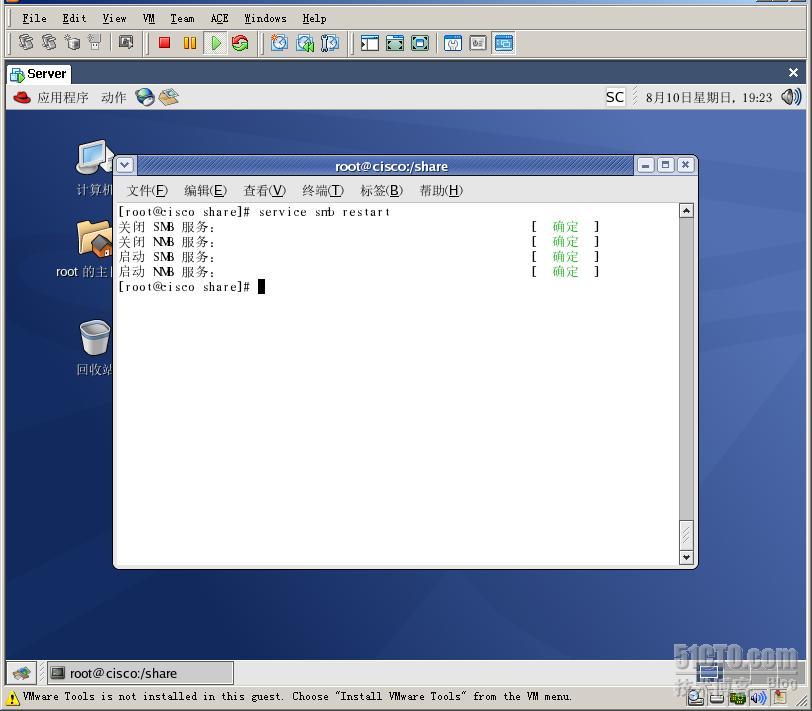Close the Server tab with the X
The height and width of the screenshot is (711, 812).
793,72
